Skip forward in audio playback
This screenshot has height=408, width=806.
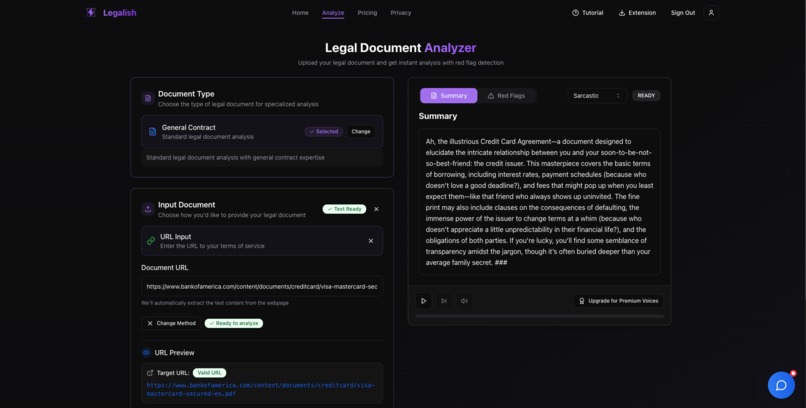(x=444, y=301)
